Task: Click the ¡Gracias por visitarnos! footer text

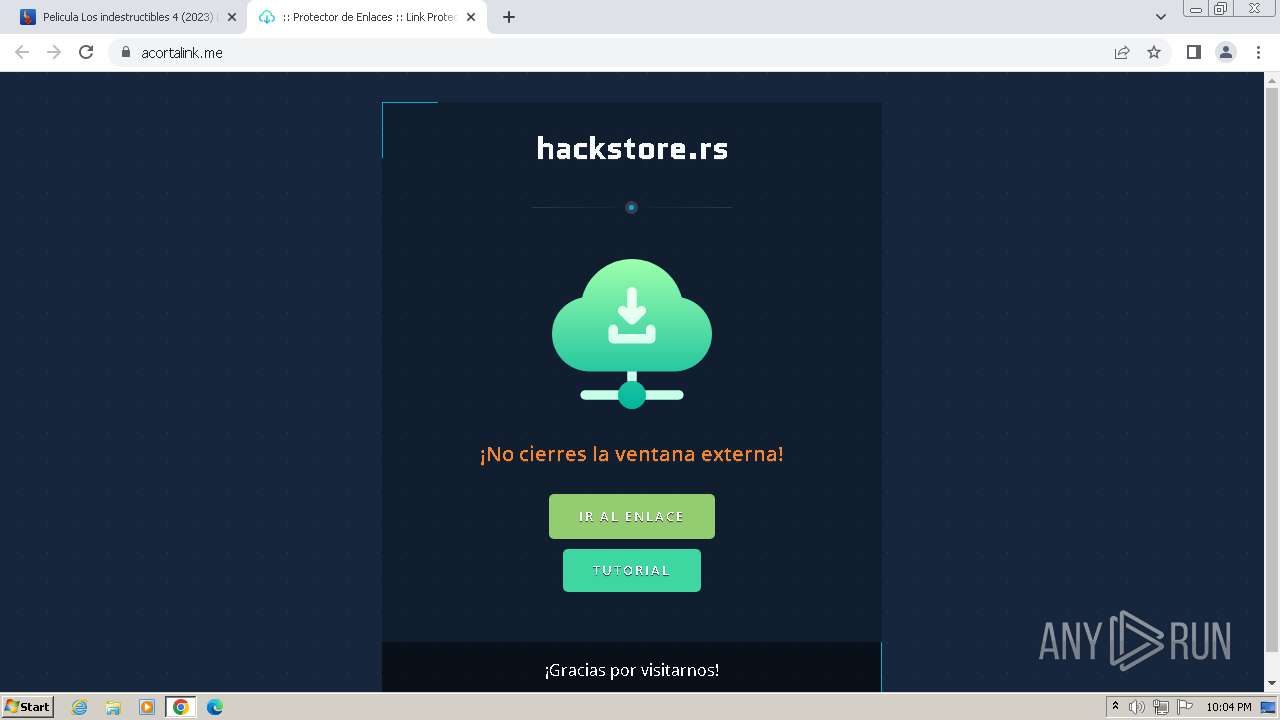Action: 632,670
